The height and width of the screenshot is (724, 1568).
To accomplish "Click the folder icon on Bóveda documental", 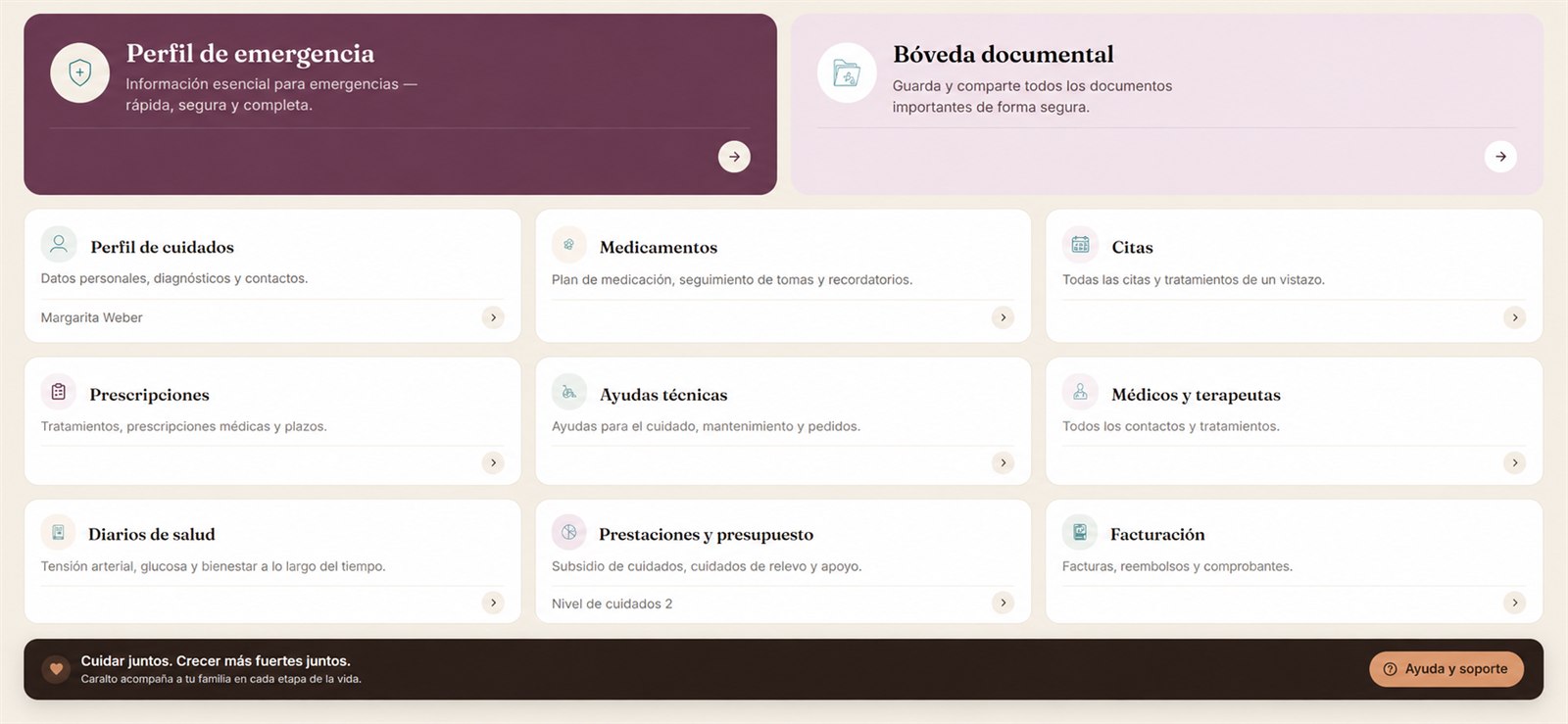I will [x=847, y=72].
